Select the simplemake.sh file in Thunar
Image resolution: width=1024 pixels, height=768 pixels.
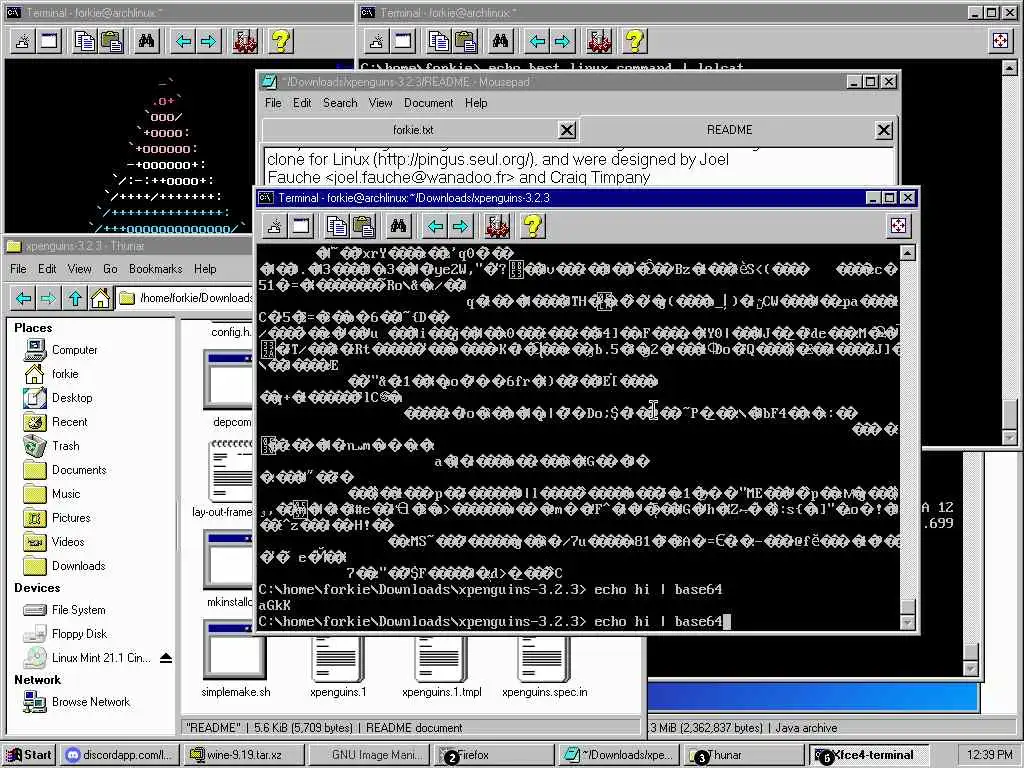(235, 667)
